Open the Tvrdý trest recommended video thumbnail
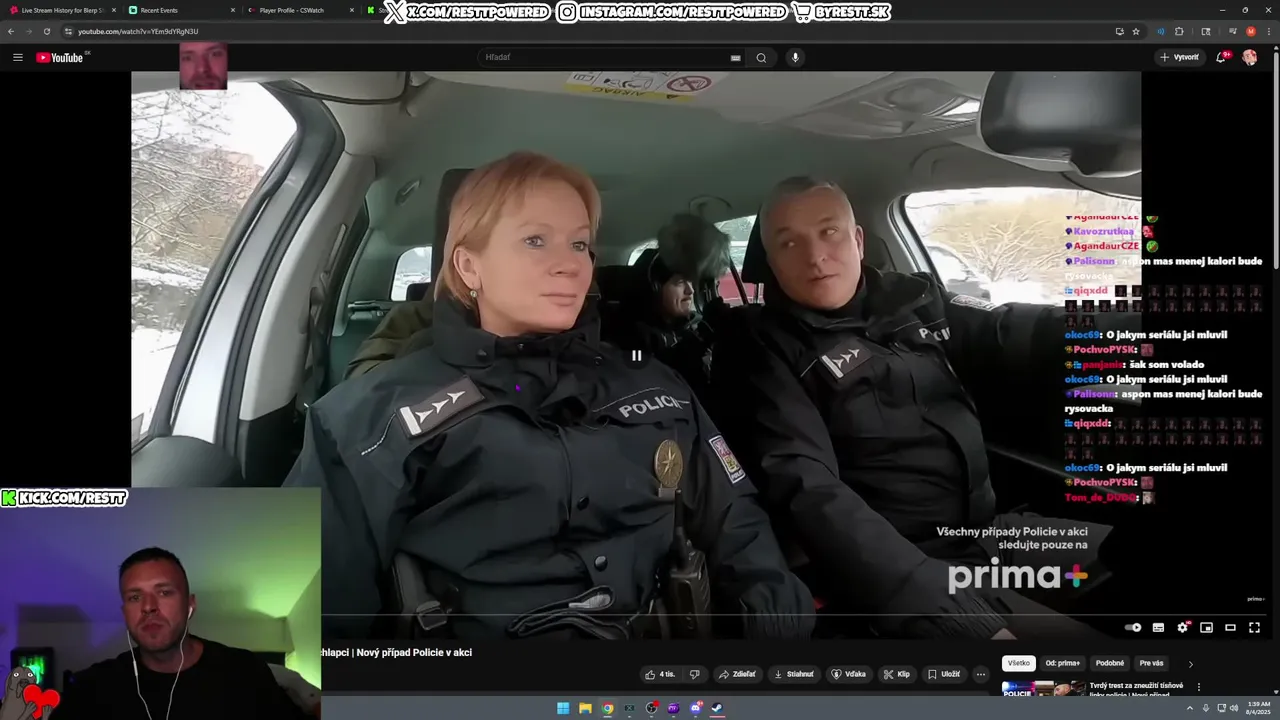This screenshot has height=720, width=1280. [x=1043, y=689]
